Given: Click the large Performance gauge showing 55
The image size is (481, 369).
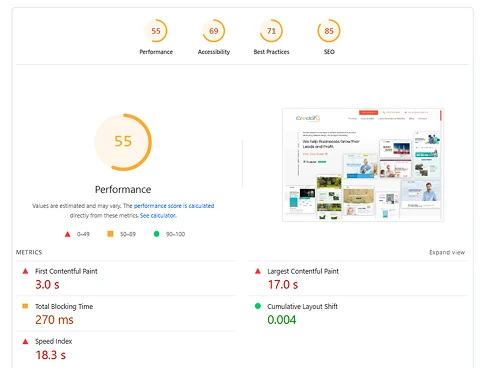Looking at the screenshot, I should click(123, 142).
